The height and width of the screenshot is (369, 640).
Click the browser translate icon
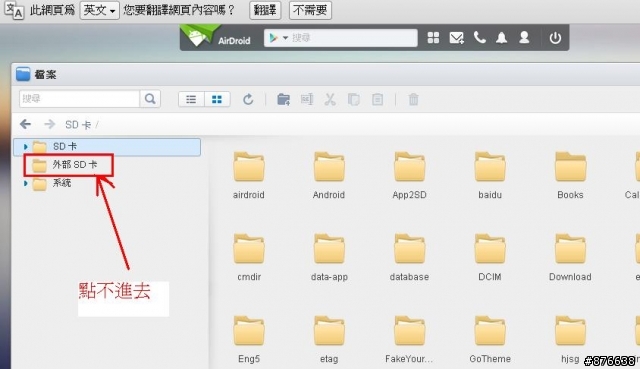pyautogui.click(x=14, y=10)
